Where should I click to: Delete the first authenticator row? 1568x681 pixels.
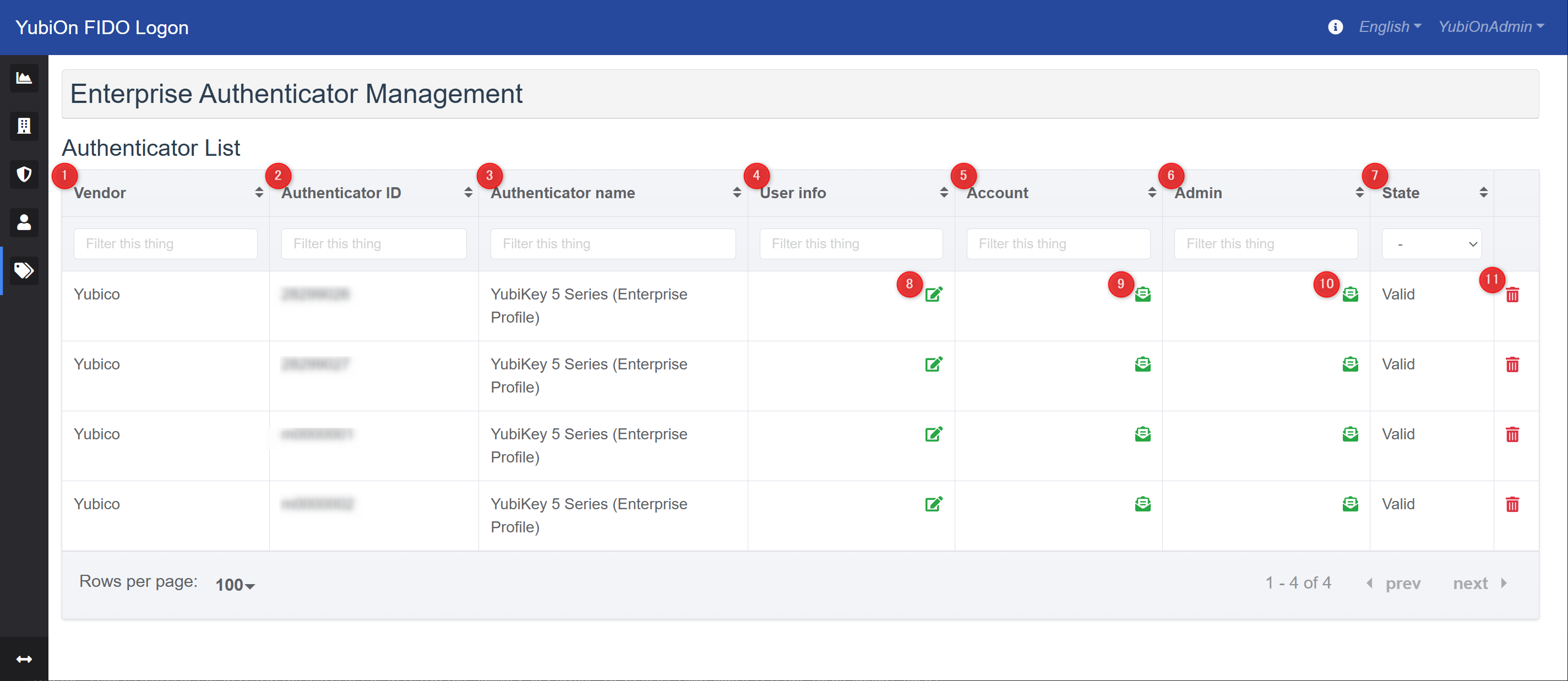(1512, 295)
